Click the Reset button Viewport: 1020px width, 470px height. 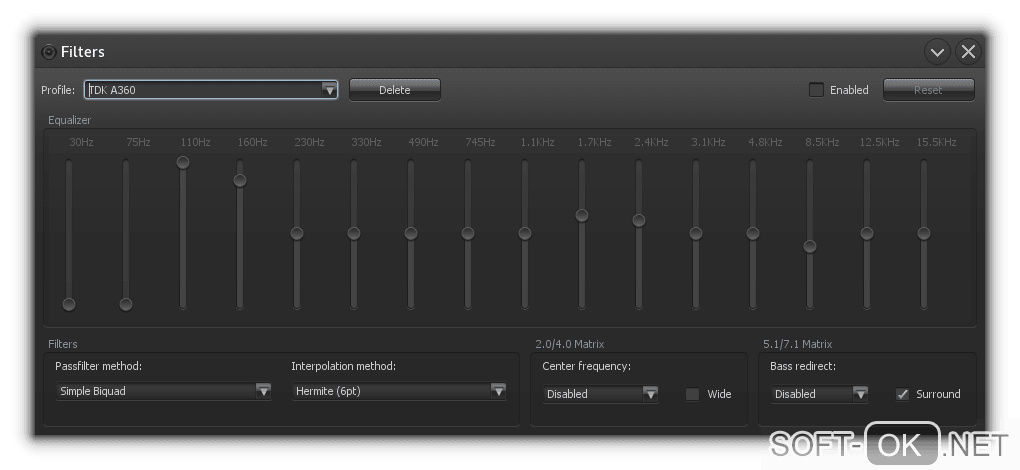click(928, 90)
